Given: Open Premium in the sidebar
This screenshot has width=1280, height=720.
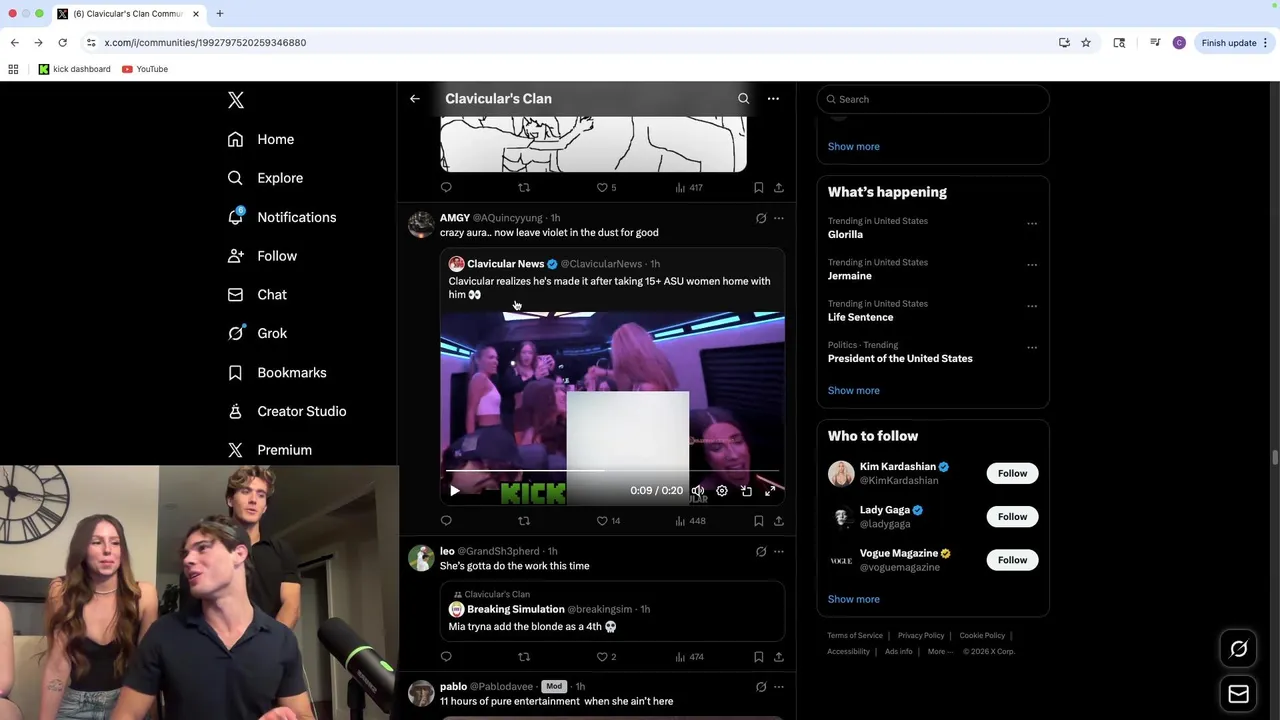Looking at the screenshot, I should point(270,450).
